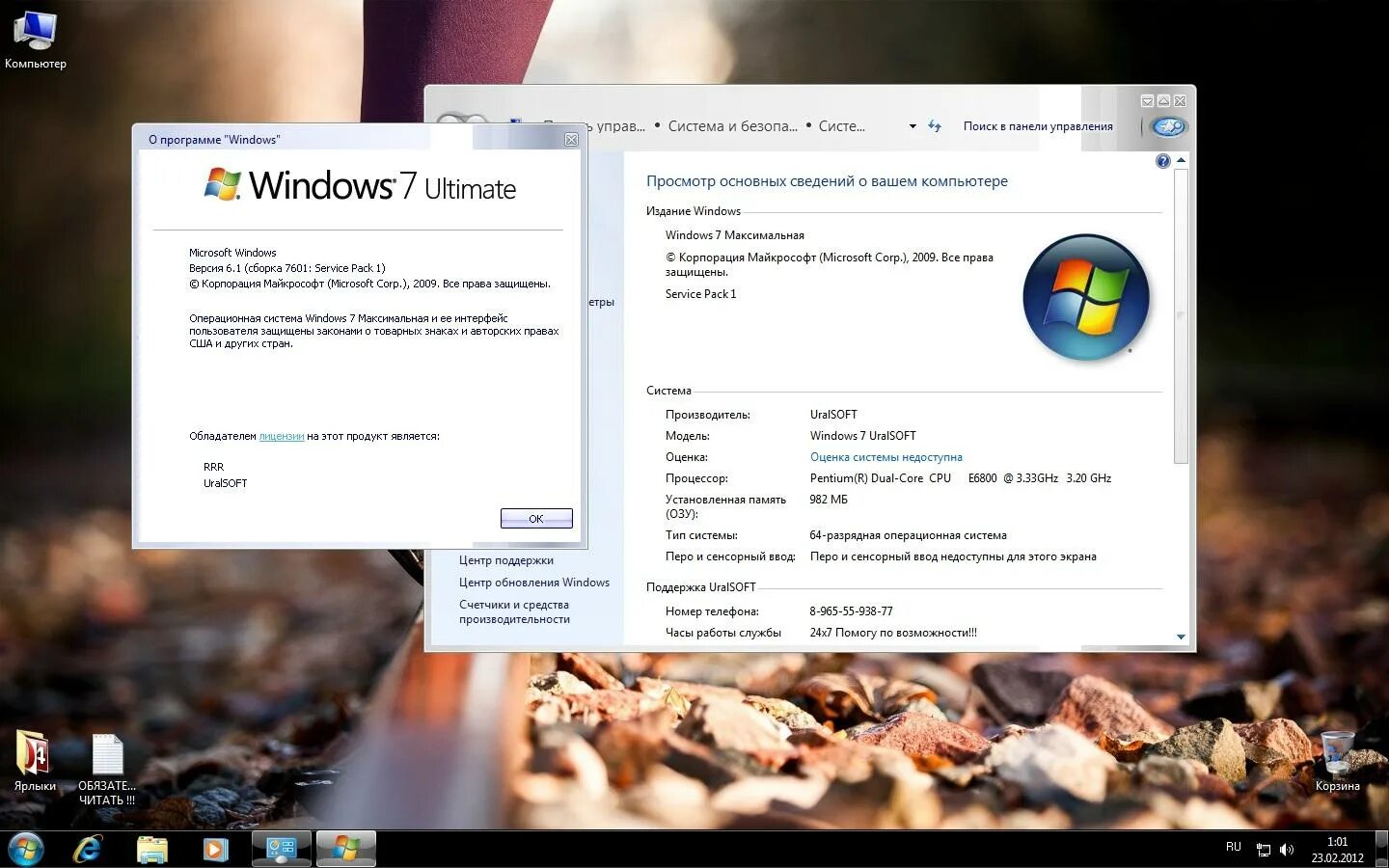Image resolution: width=1389 pixels, height=868 pixels.
Task: Open the ОБЯЗАТЕ... ЧИТАТЬ !!! text file
Action: [107, 770]
